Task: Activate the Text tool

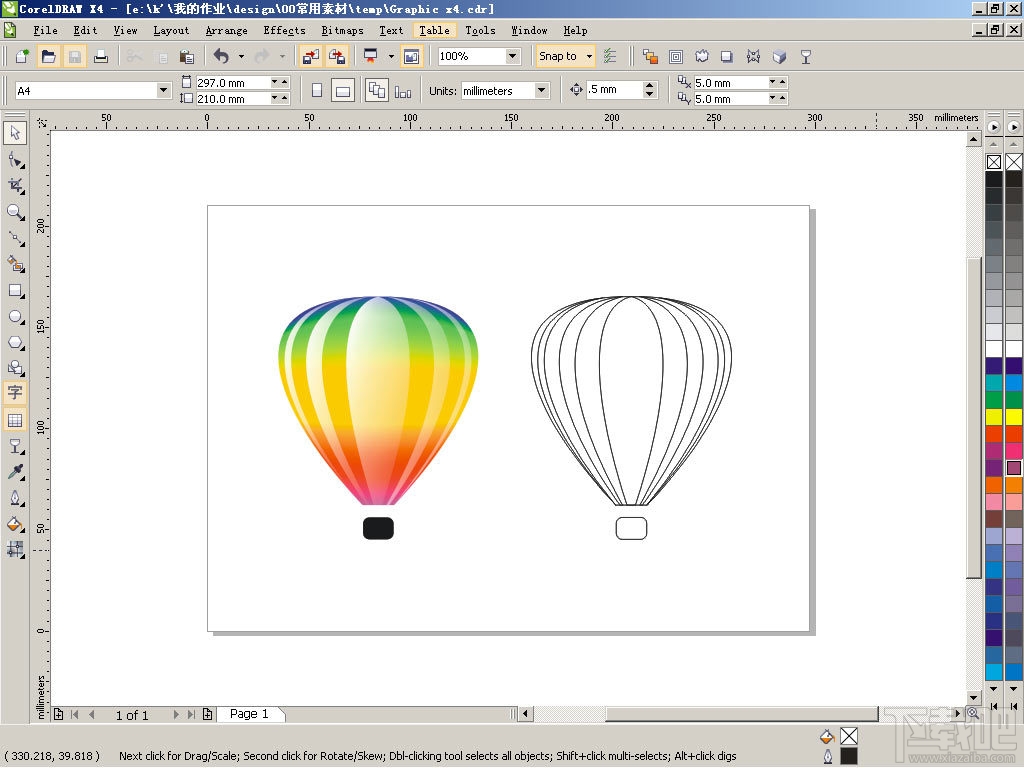Action: [15, 393]
